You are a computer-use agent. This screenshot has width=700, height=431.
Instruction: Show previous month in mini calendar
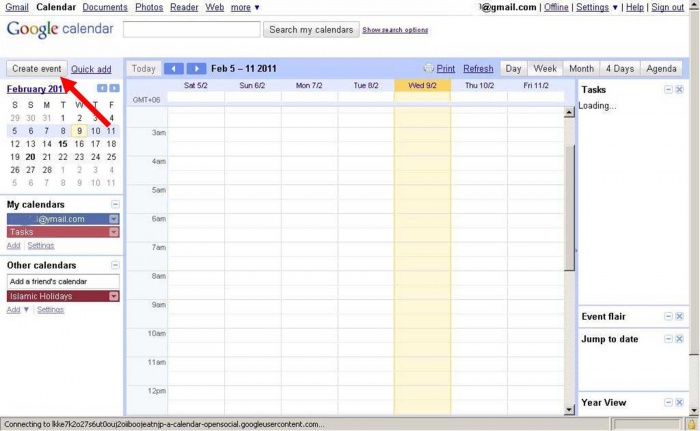pos(102,88)
